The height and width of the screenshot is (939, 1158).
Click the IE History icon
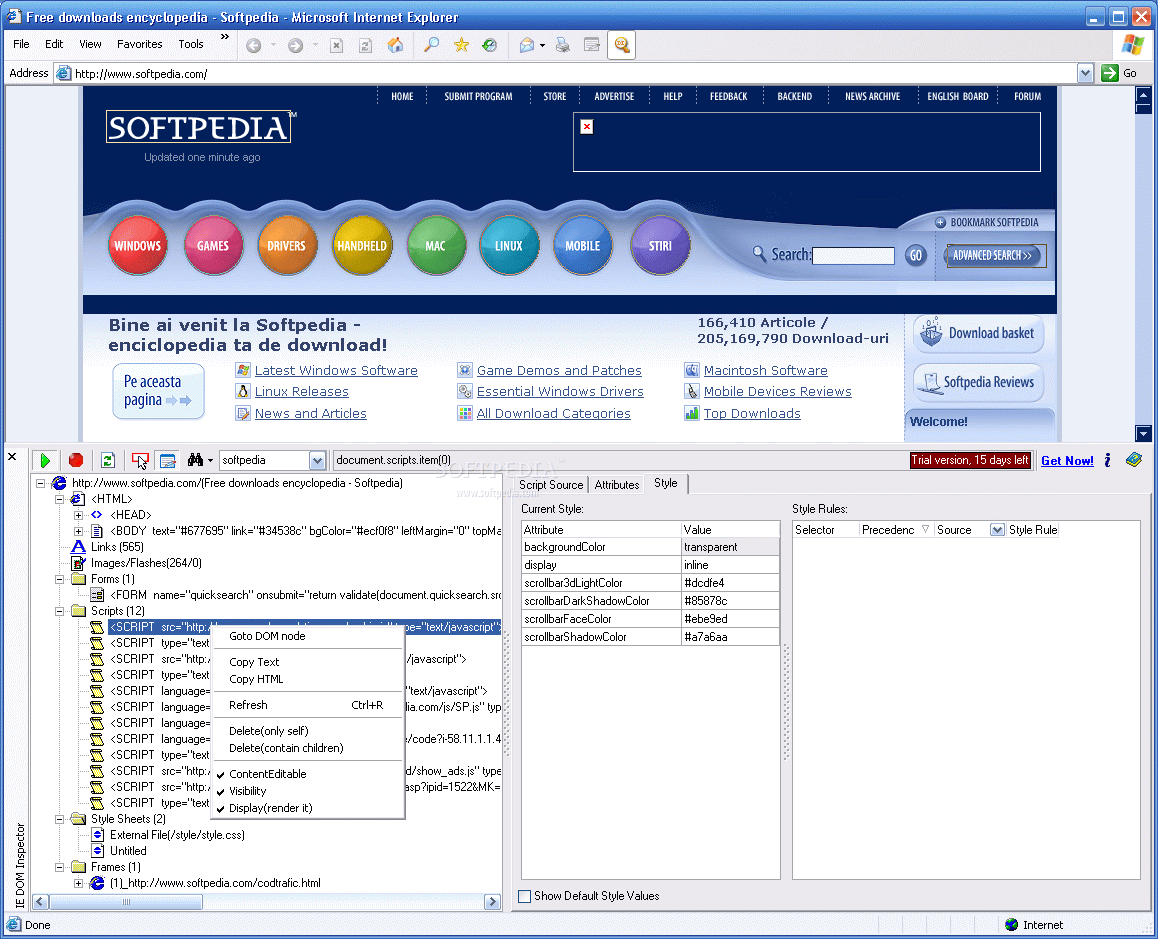coord(490,46)
